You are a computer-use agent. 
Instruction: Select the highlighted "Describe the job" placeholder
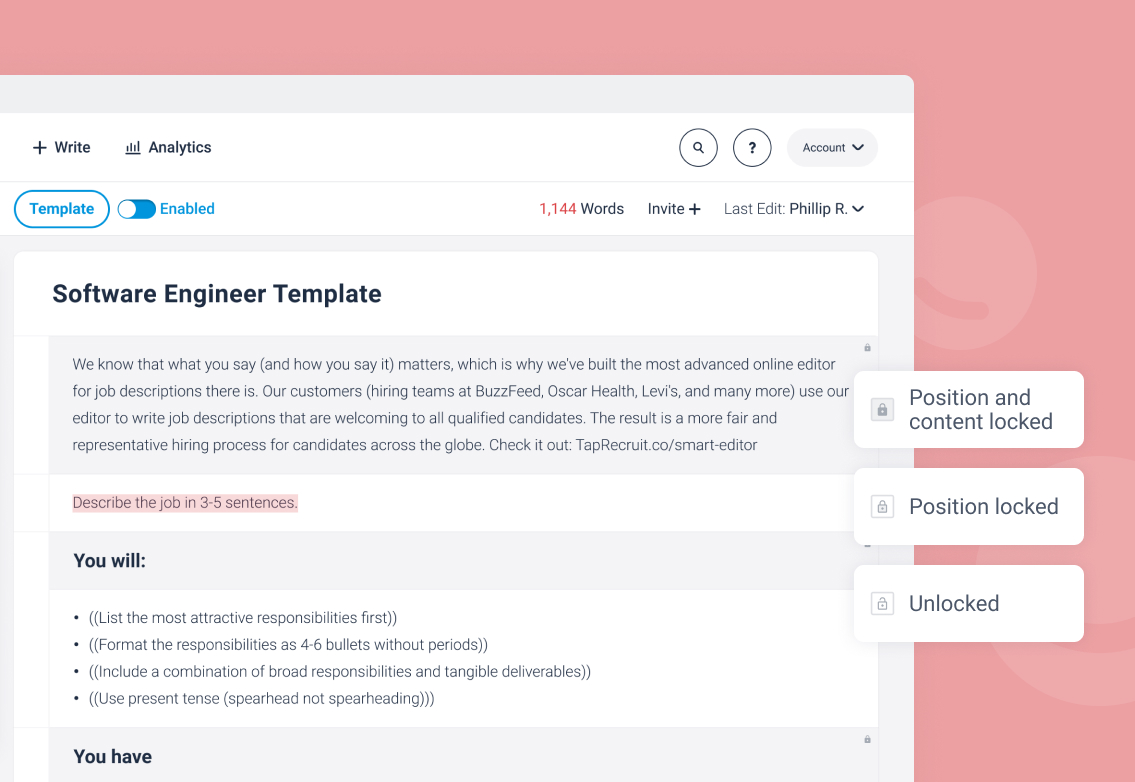(x=184, y=502)
